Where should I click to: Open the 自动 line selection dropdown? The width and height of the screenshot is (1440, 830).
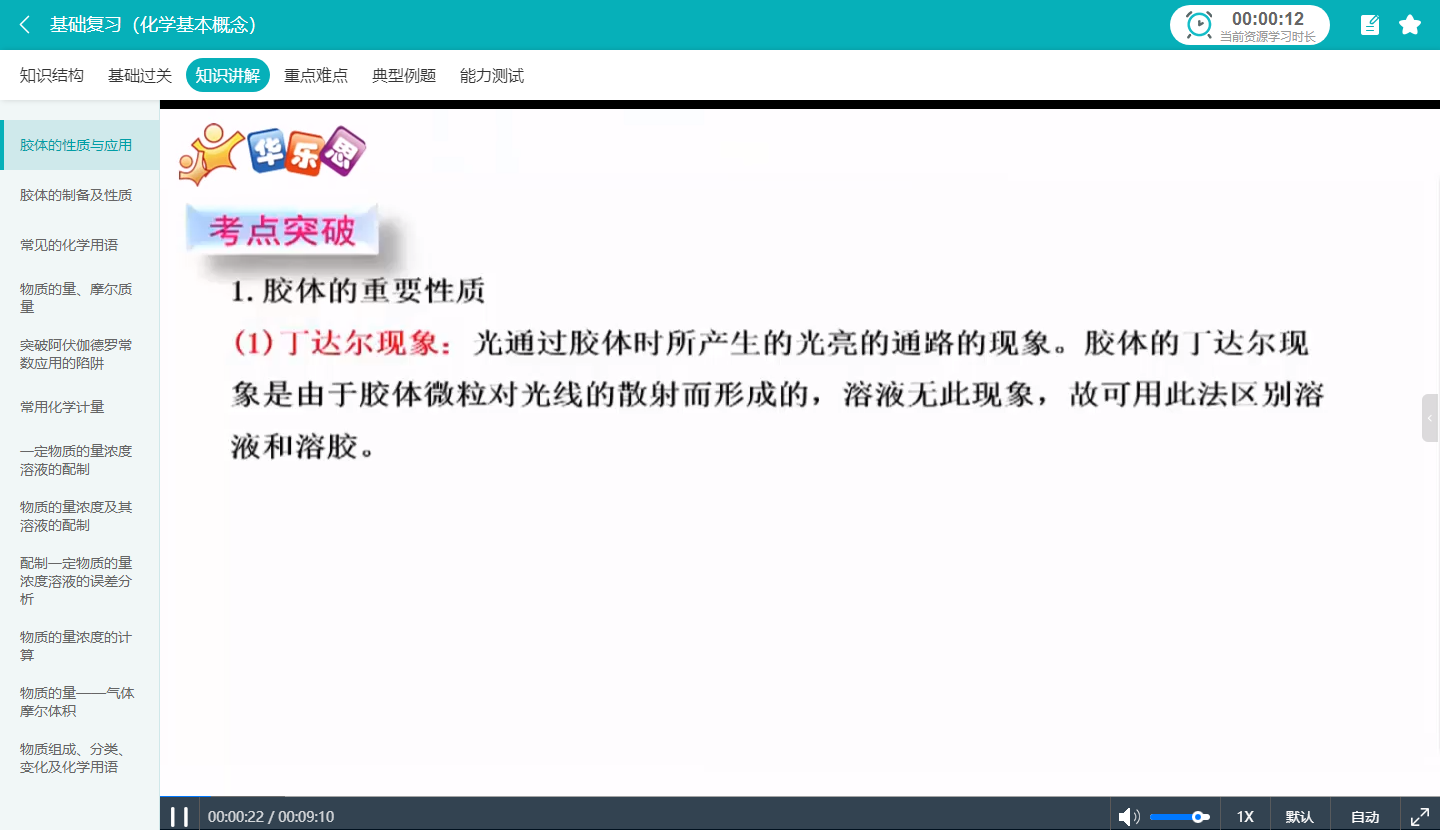[x=1365, y=817]
